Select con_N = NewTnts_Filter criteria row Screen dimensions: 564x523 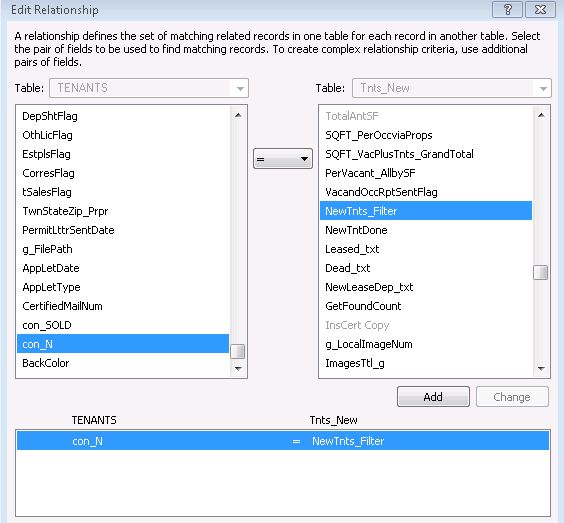pos(283,441)
